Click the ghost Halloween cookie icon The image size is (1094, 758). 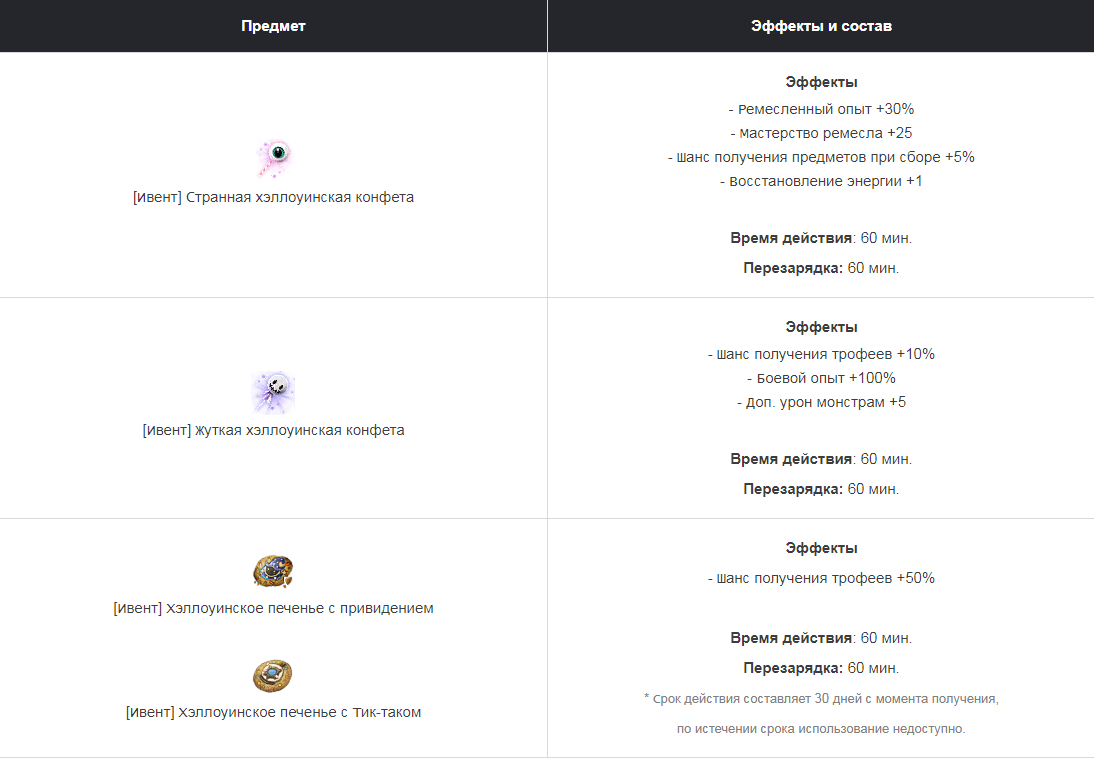tap(273, 571)
